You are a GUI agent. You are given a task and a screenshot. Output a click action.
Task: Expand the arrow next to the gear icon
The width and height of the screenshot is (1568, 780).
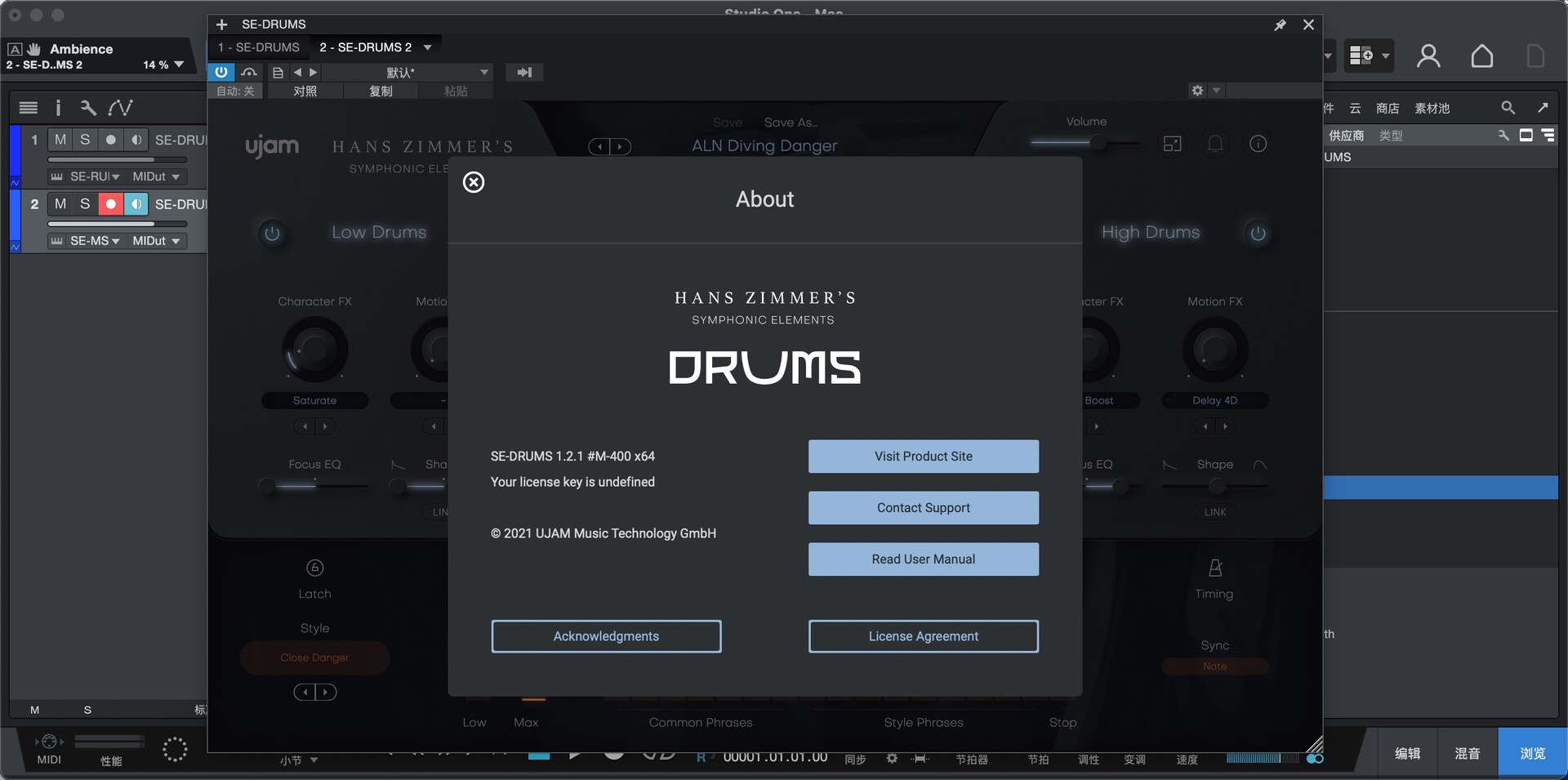(1216, 91)
